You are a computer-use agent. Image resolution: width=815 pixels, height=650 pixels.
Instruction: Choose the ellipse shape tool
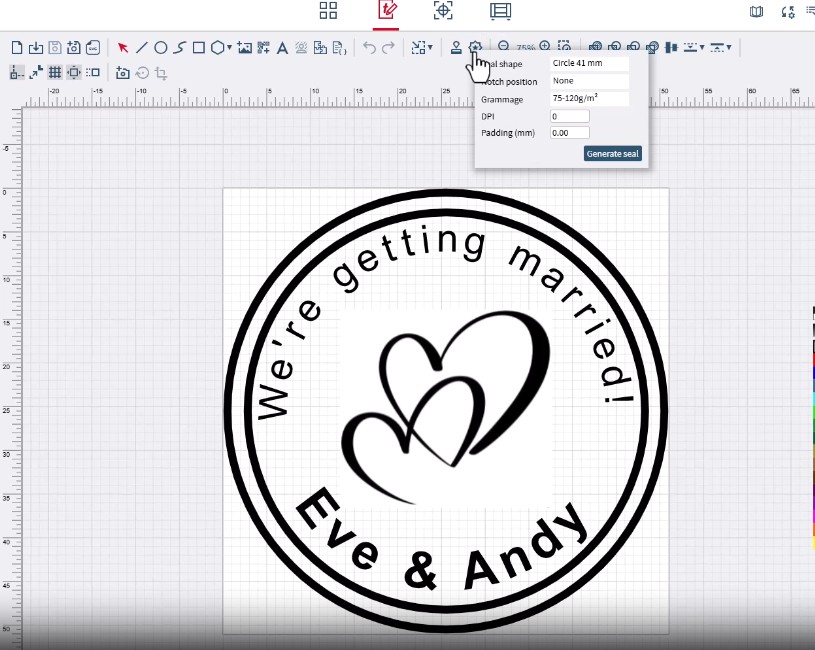pyautogui.click(x=160, y=47)
